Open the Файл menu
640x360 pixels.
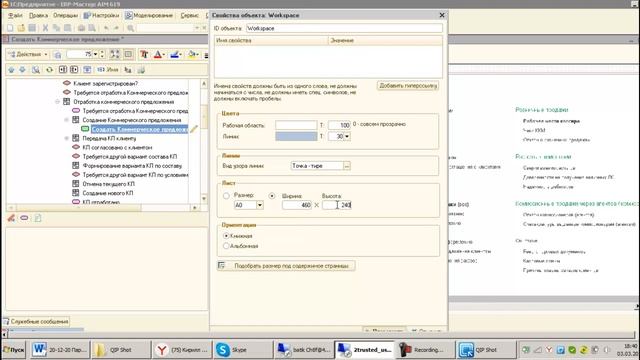pyautogui.click(x=15, y=16)
